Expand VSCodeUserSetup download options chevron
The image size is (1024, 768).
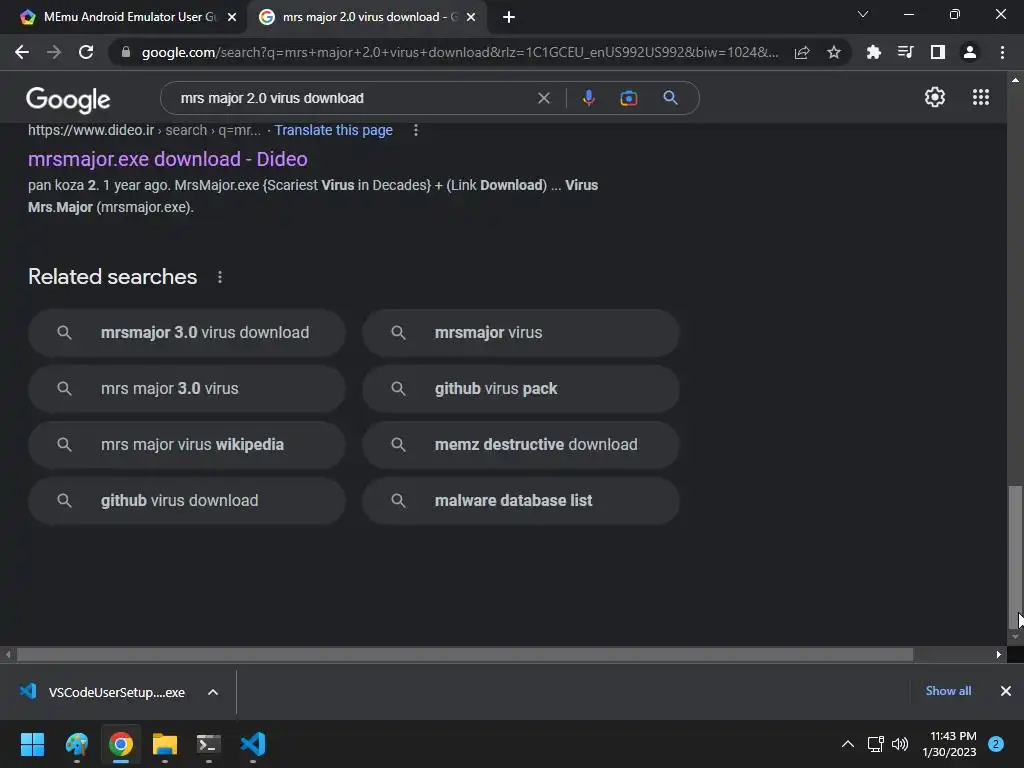coord(213,692)
